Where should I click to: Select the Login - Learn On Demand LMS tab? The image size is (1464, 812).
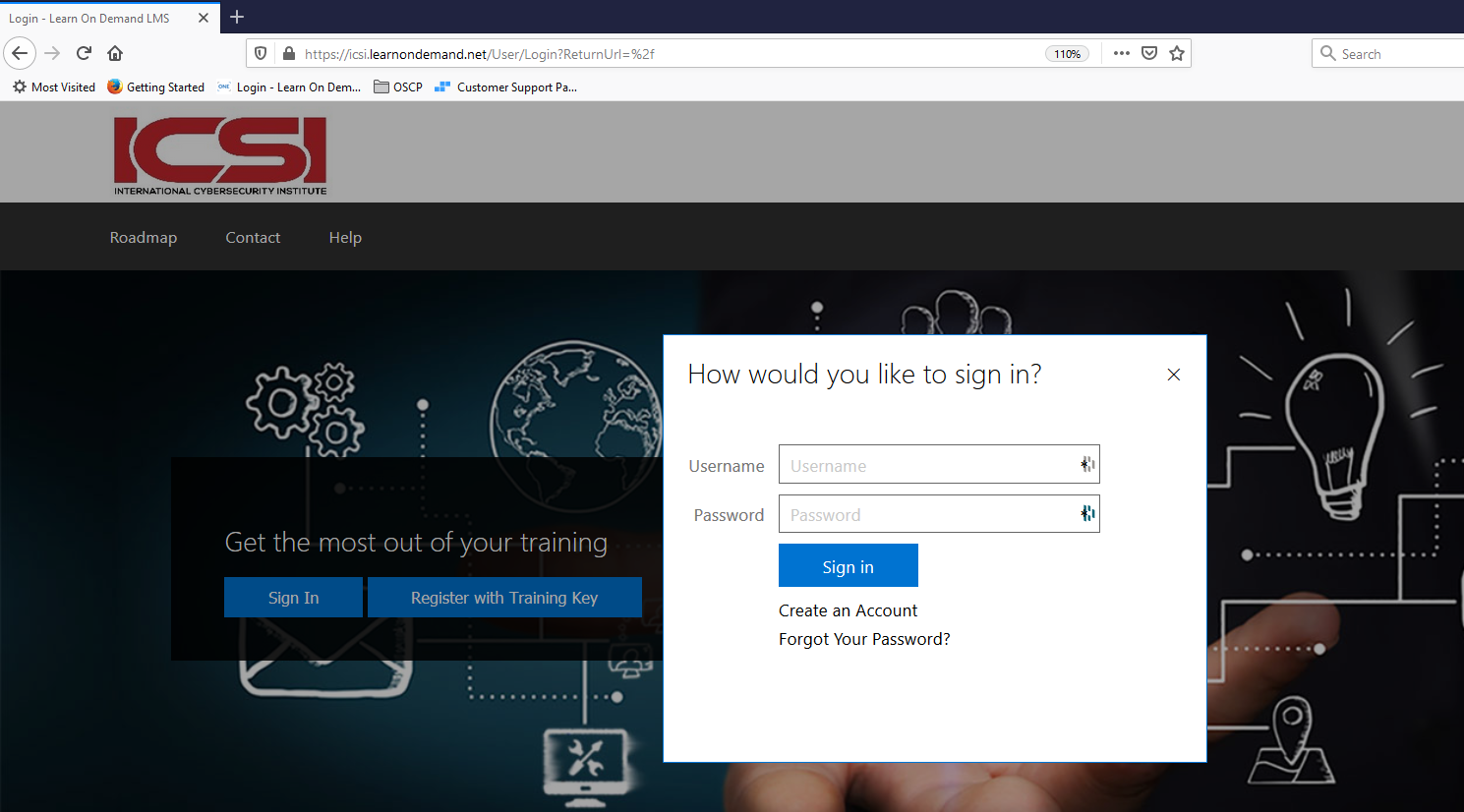click(108, 18)
